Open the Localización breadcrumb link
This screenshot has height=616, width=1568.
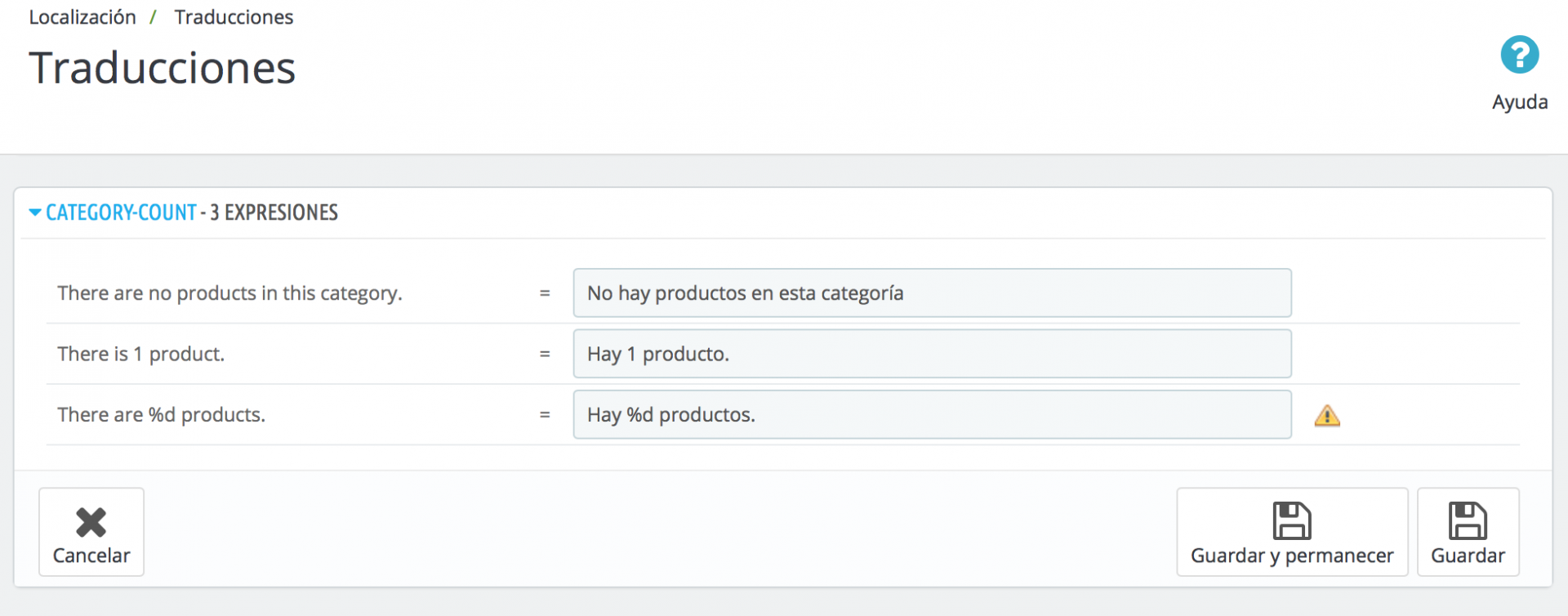click(82, 17)
